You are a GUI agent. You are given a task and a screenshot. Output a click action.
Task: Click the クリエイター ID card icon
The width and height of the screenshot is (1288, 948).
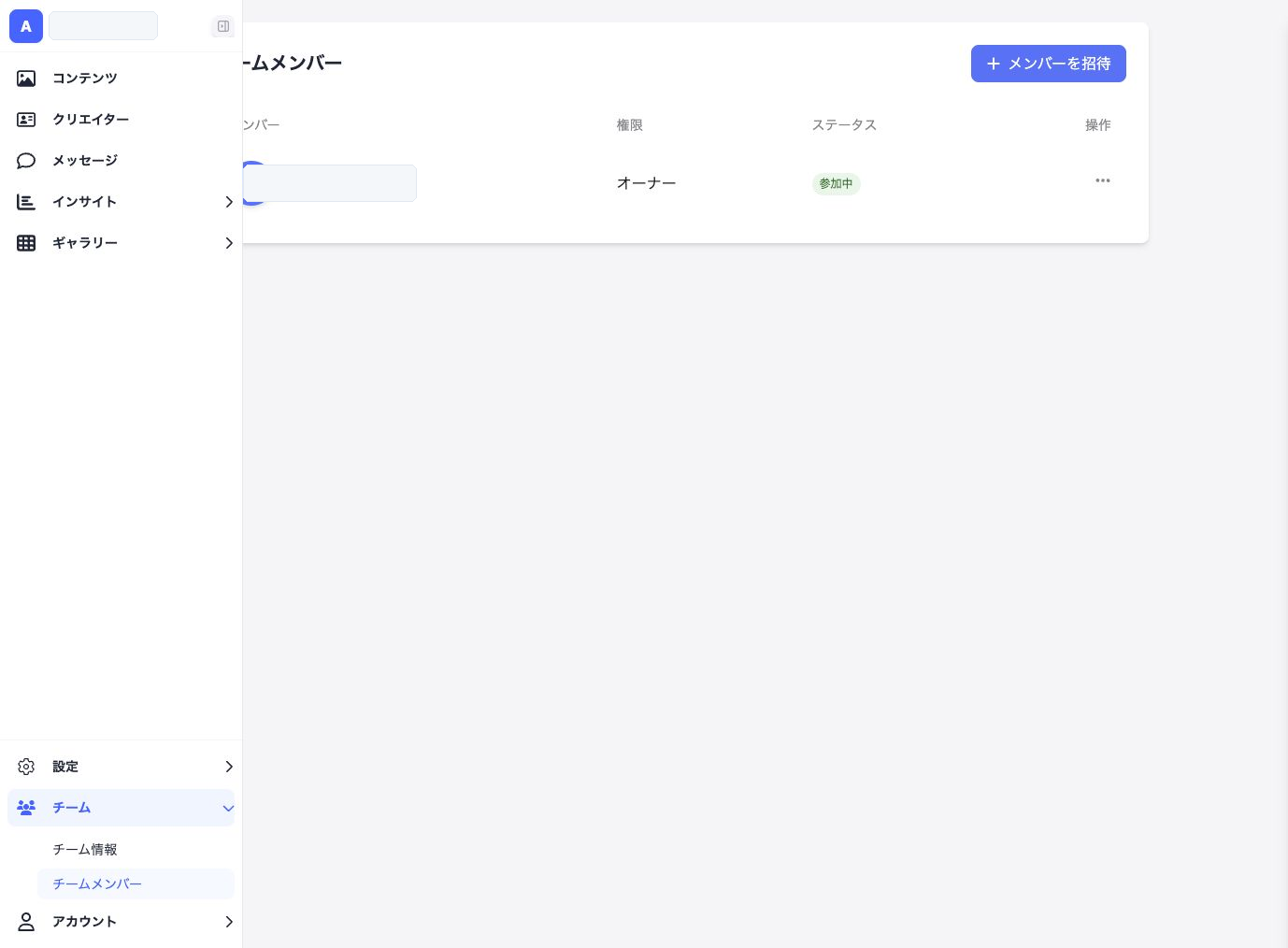[x=26, y=120]
